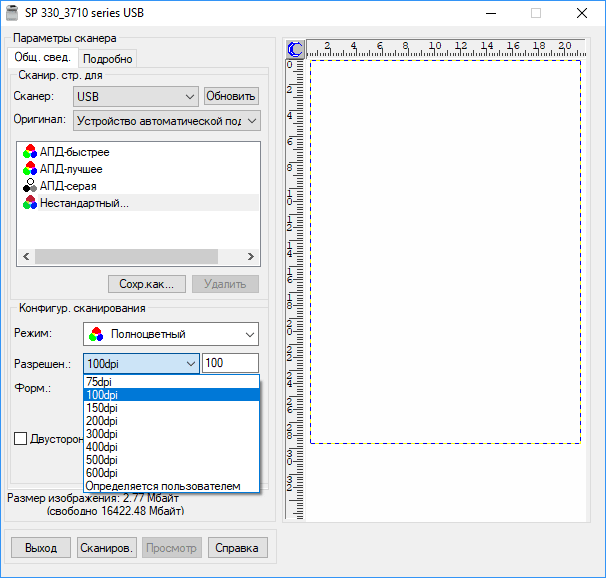Choose 150dpi from the resolution list
606x578 pixels.
click(172, 408)
